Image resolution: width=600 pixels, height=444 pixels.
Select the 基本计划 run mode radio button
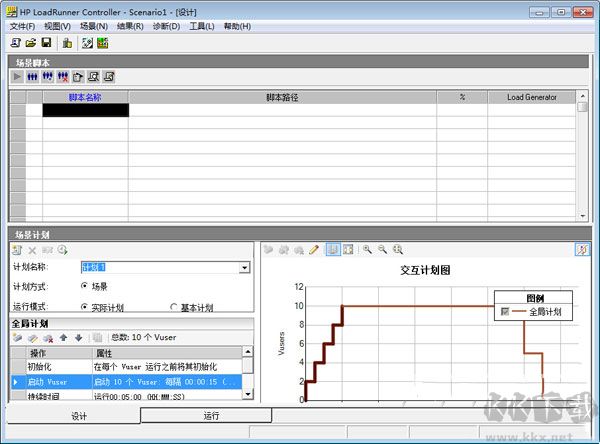click(174, 307)
